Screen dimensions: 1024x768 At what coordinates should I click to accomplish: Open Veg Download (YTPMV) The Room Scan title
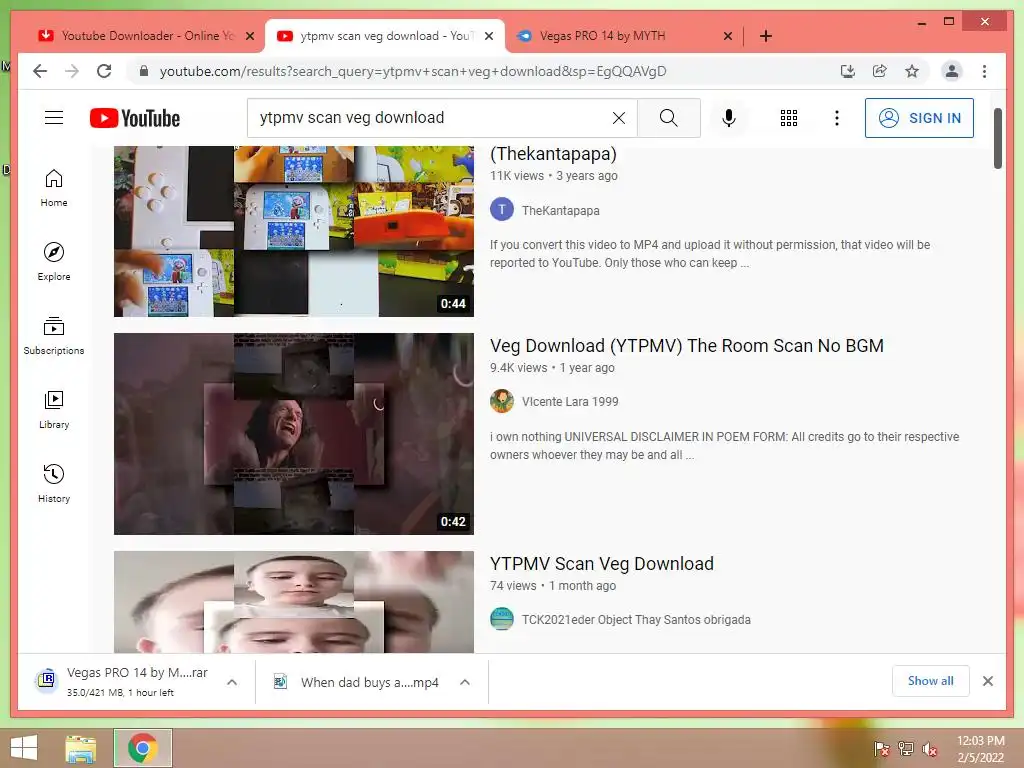pos(686,345)
